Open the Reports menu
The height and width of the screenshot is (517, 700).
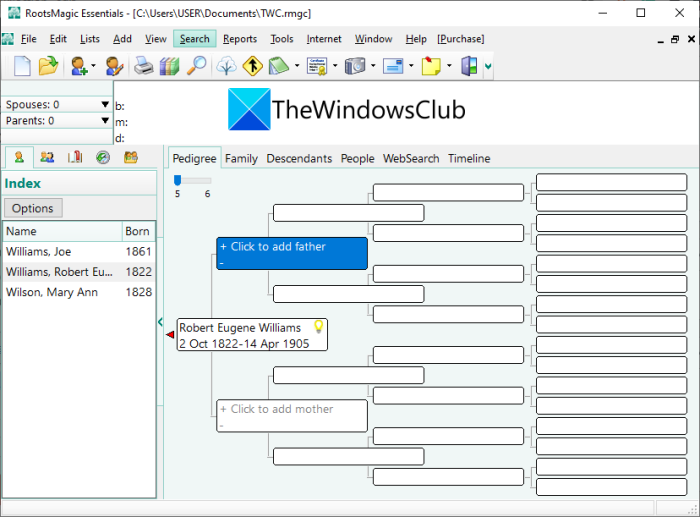(x=240, y=39)
